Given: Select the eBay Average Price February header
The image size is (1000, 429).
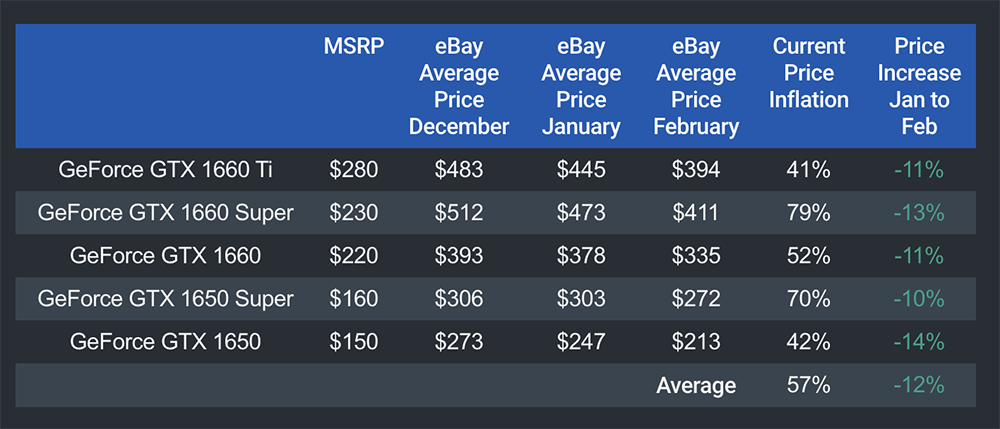Looking at the screenshot, I should [x=696, y=86].
